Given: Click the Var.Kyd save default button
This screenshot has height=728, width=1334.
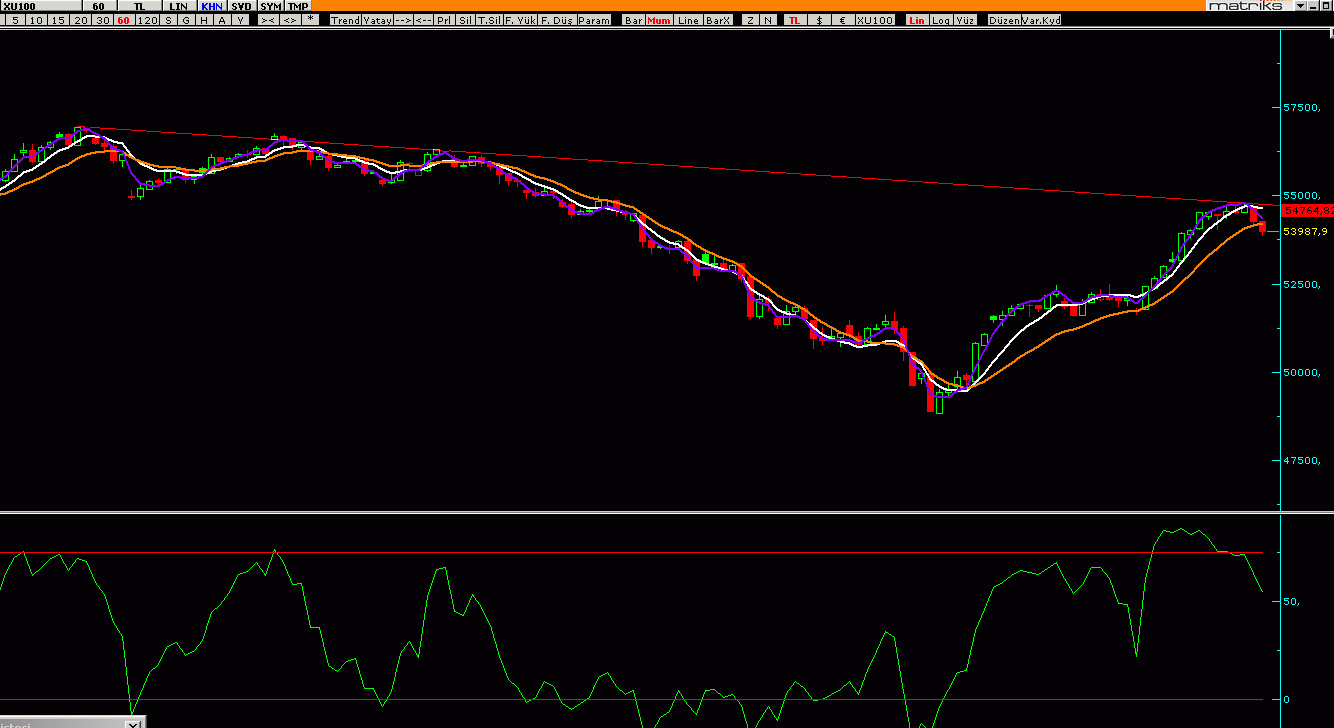Looking at the screenshot, I should click(x=1041, y=20).
